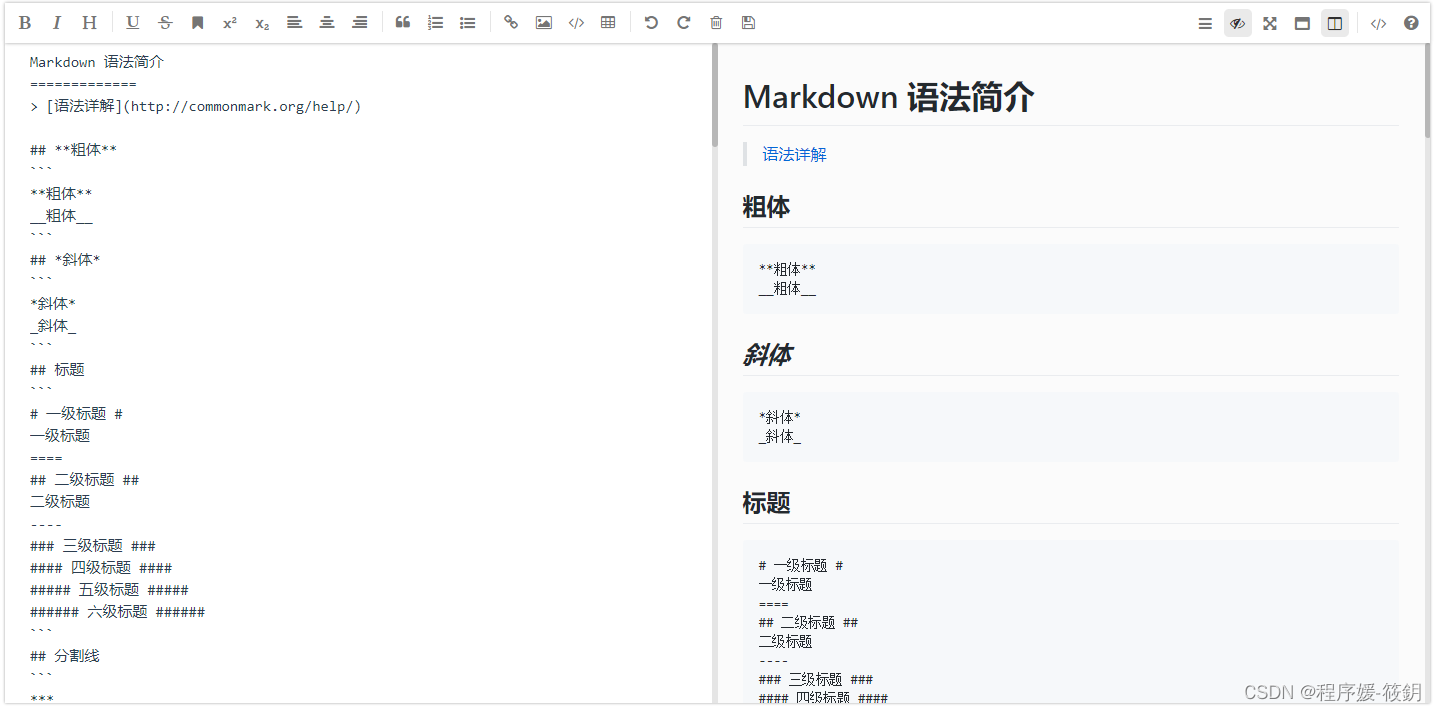The image size is (1436, 711).
Task: Insert a hyperlink
Action: pyautogui.click(x=511, y=23)
